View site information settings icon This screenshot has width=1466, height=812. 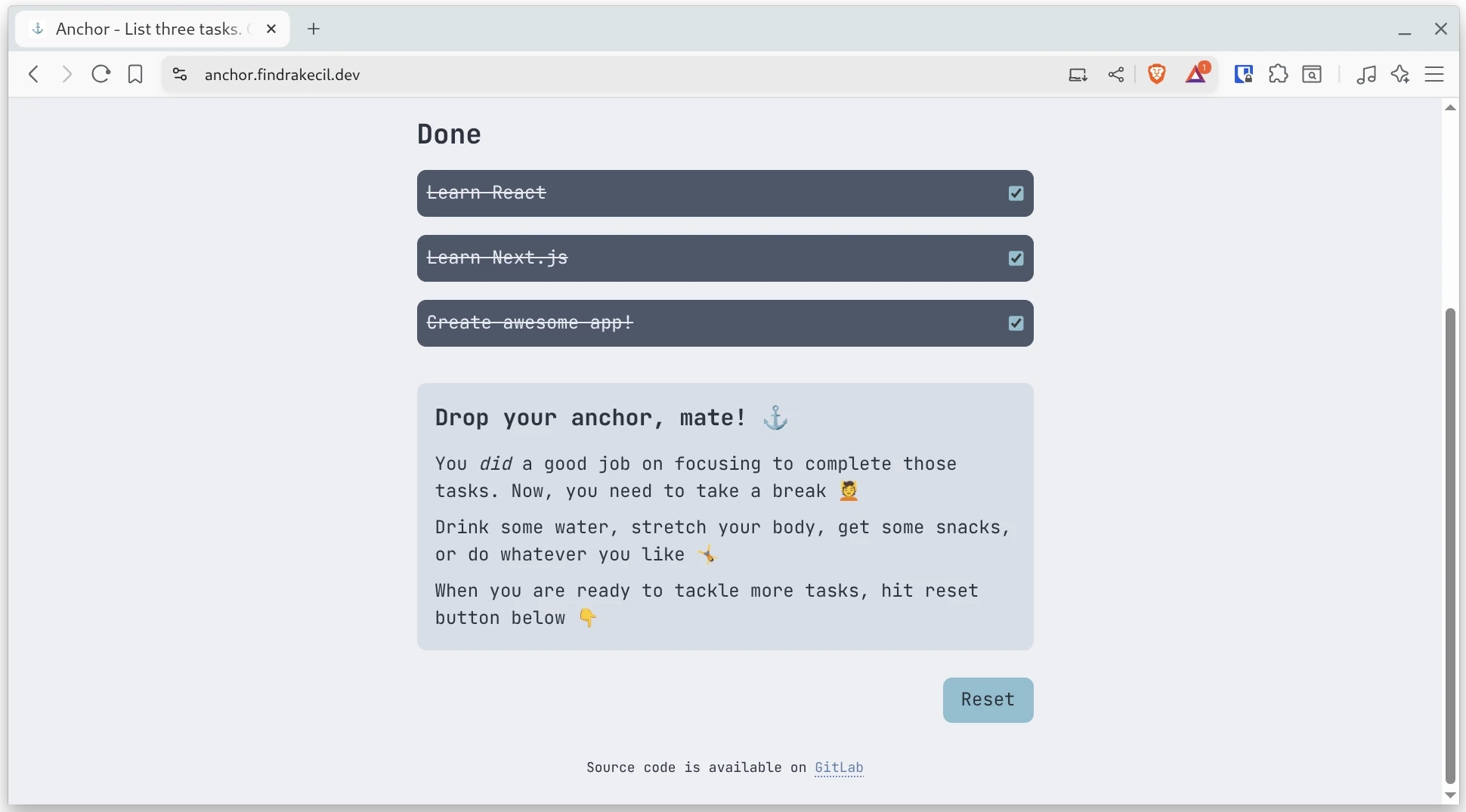[179, 74]
